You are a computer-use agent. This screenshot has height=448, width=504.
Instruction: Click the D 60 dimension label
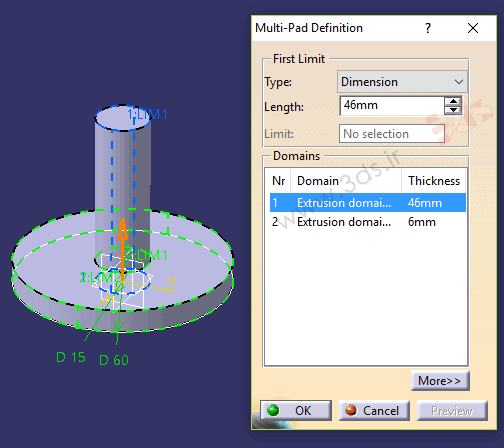coord(114,360)
